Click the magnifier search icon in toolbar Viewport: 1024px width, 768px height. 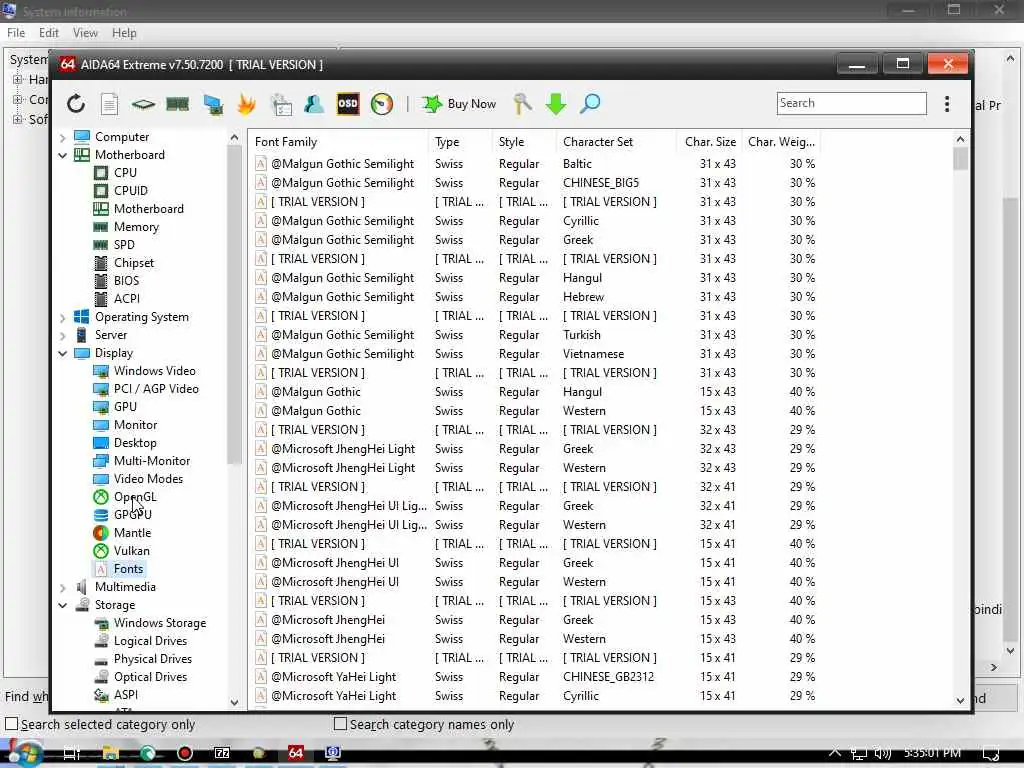[590, 104]
